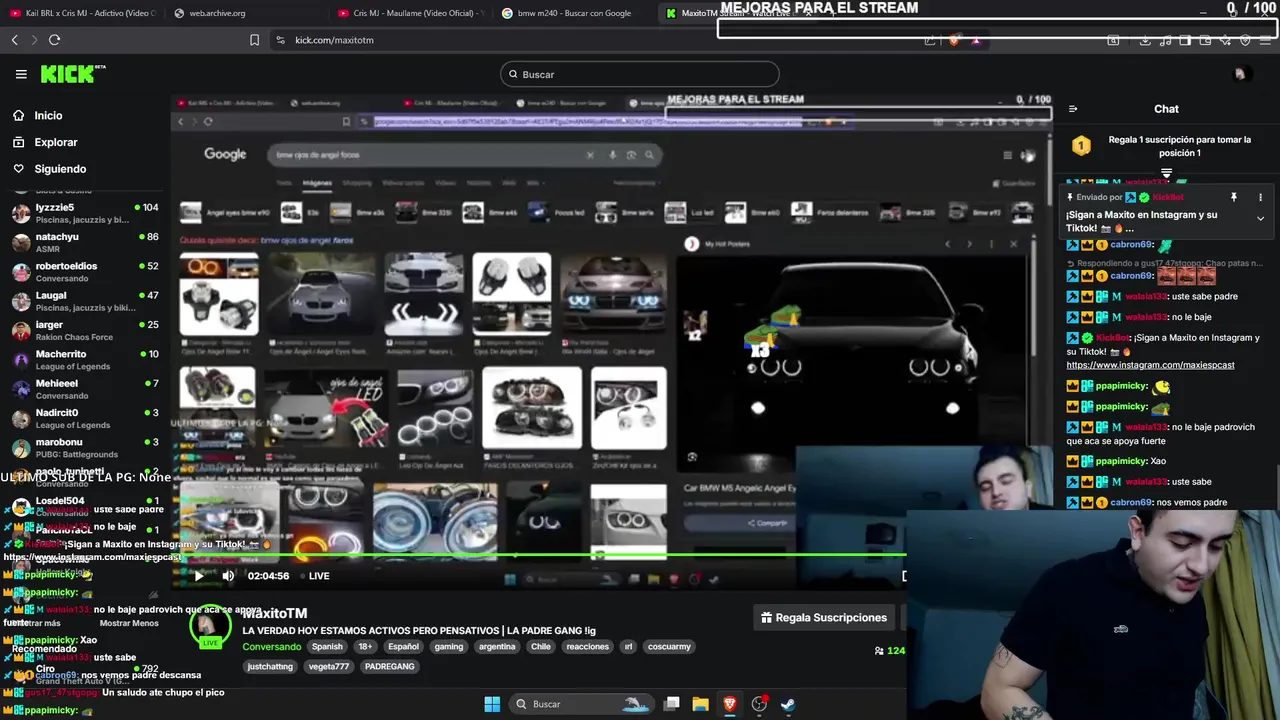Open site settings icon in address bar

(280, 40)
